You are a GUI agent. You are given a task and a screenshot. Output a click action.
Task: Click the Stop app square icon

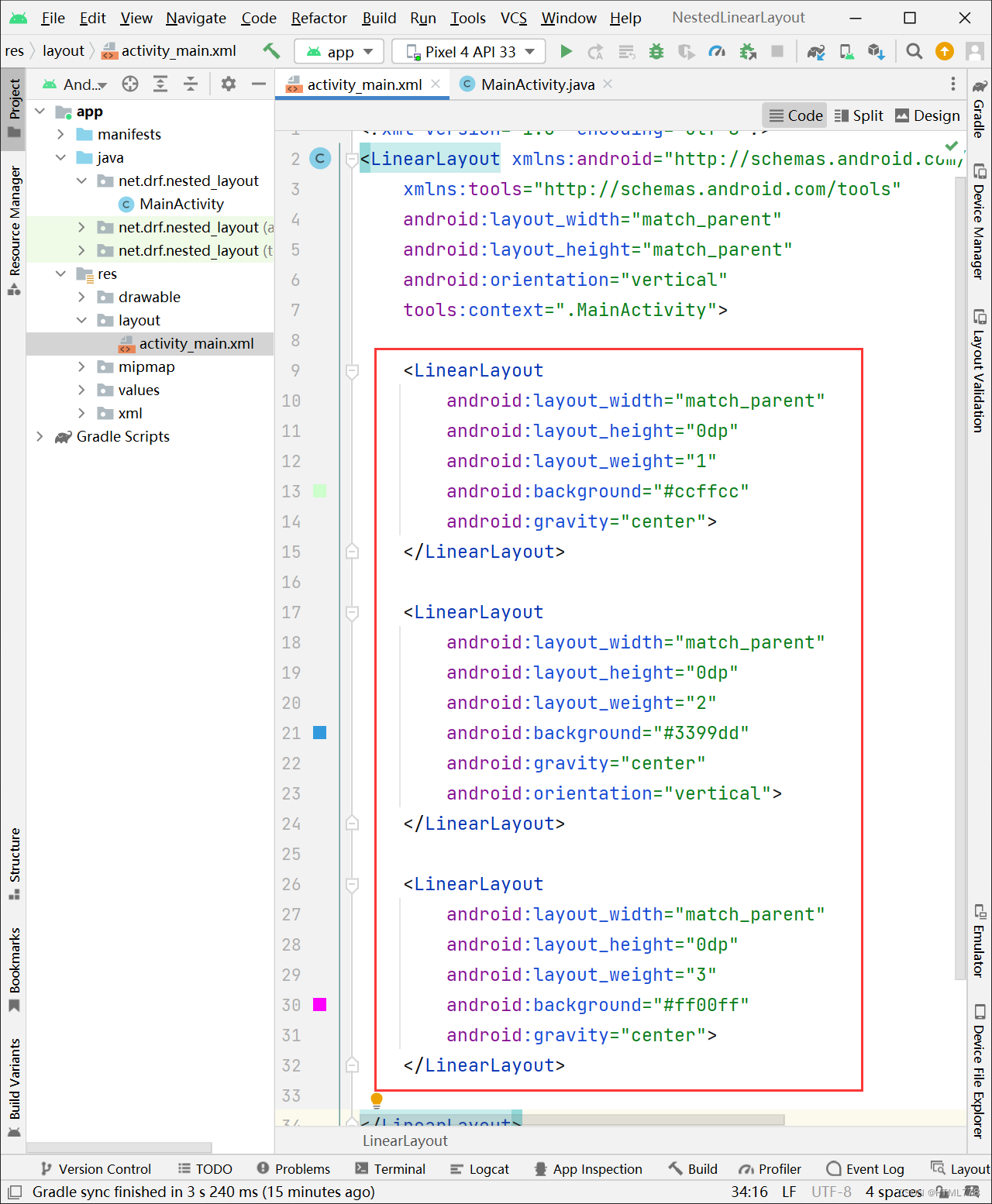coord(777,51)
